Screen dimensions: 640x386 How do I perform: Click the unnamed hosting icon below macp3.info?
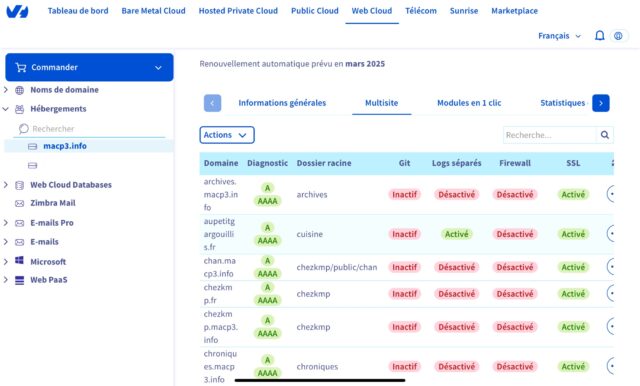click(33, 165)
